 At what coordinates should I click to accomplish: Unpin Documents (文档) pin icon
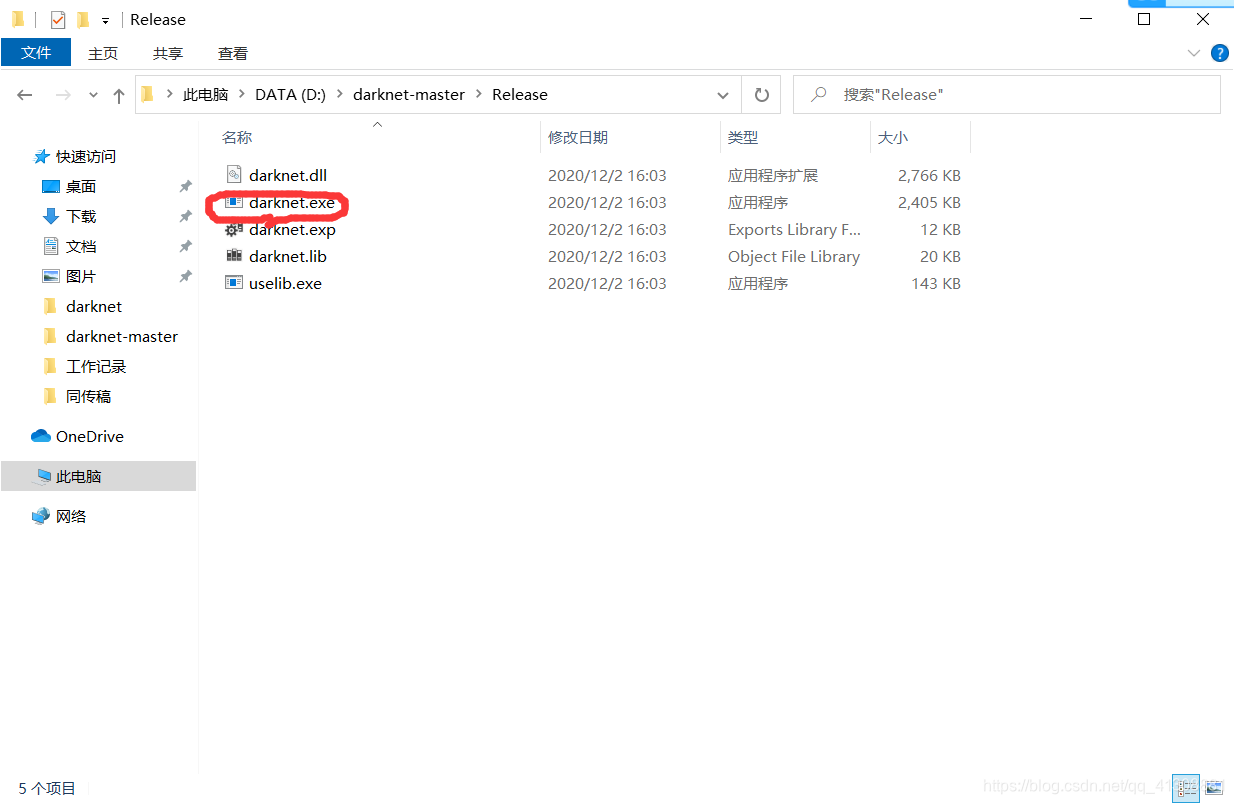185,246
